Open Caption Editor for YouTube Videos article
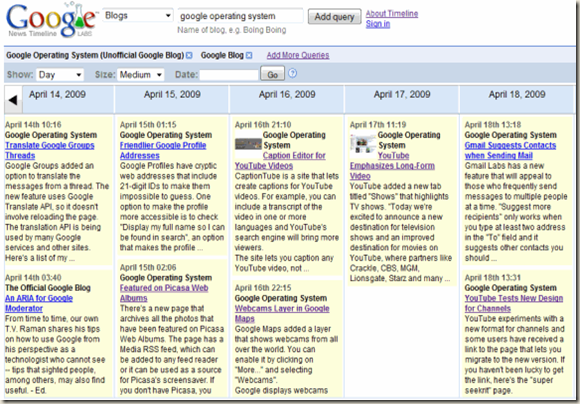Viewport: 580px width, 404px height. 280,161
